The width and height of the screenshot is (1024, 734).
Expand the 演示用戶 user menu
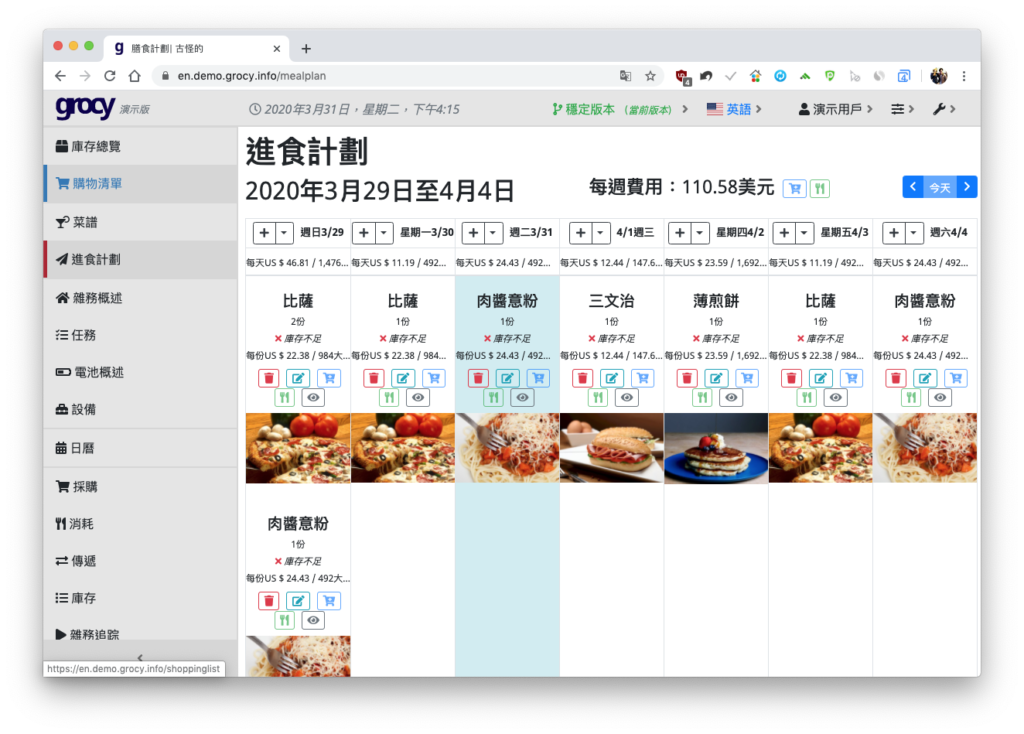(835, 109)
